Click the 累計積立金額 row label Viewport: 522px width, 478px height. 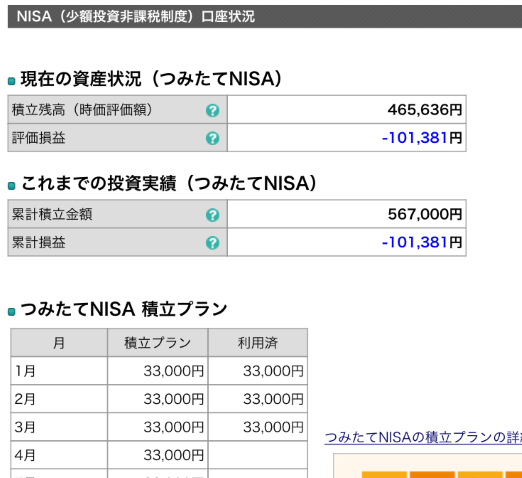[52, 214]
